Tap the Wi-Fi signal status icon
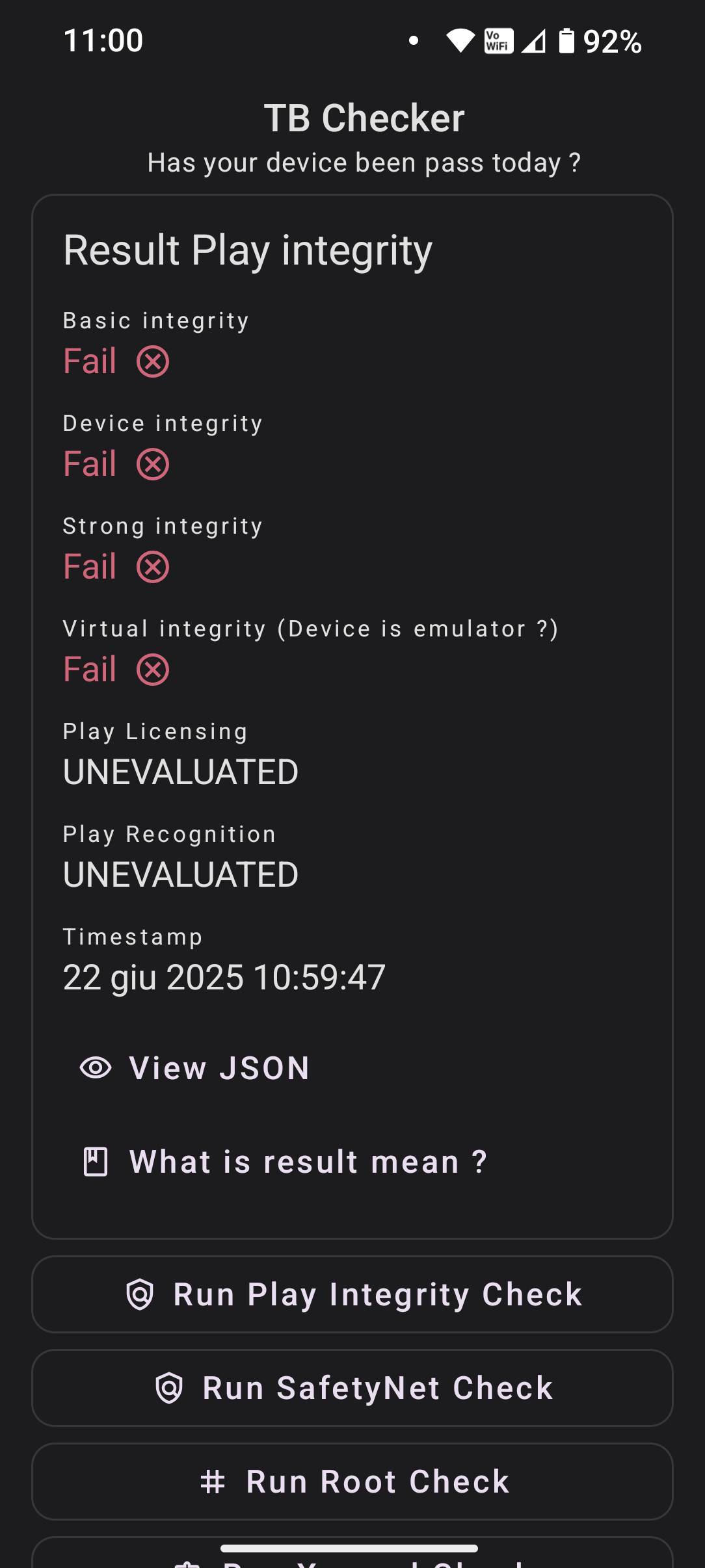 coord(460,41)
